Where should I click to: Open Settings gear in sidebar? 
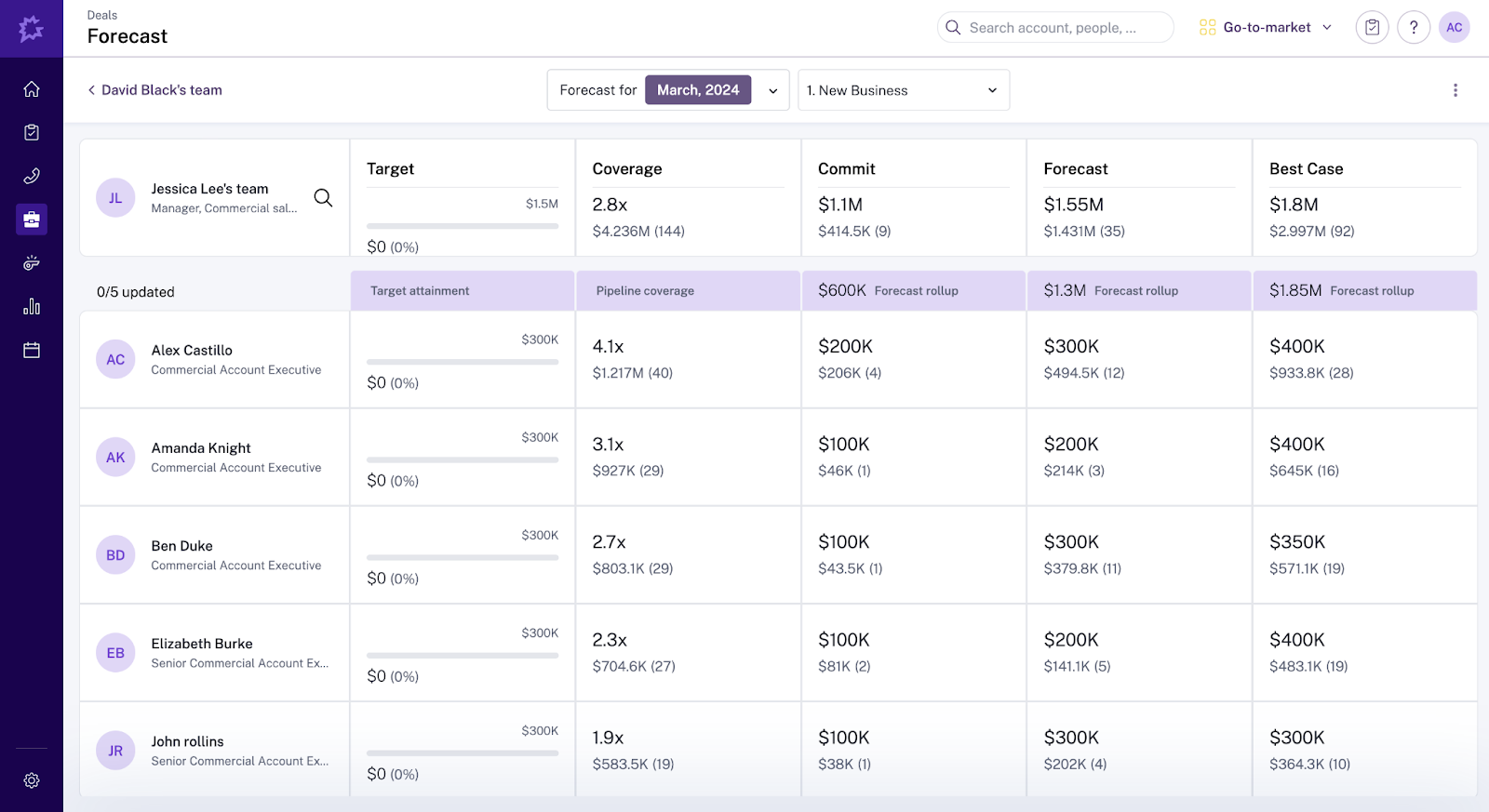[32, 780]
